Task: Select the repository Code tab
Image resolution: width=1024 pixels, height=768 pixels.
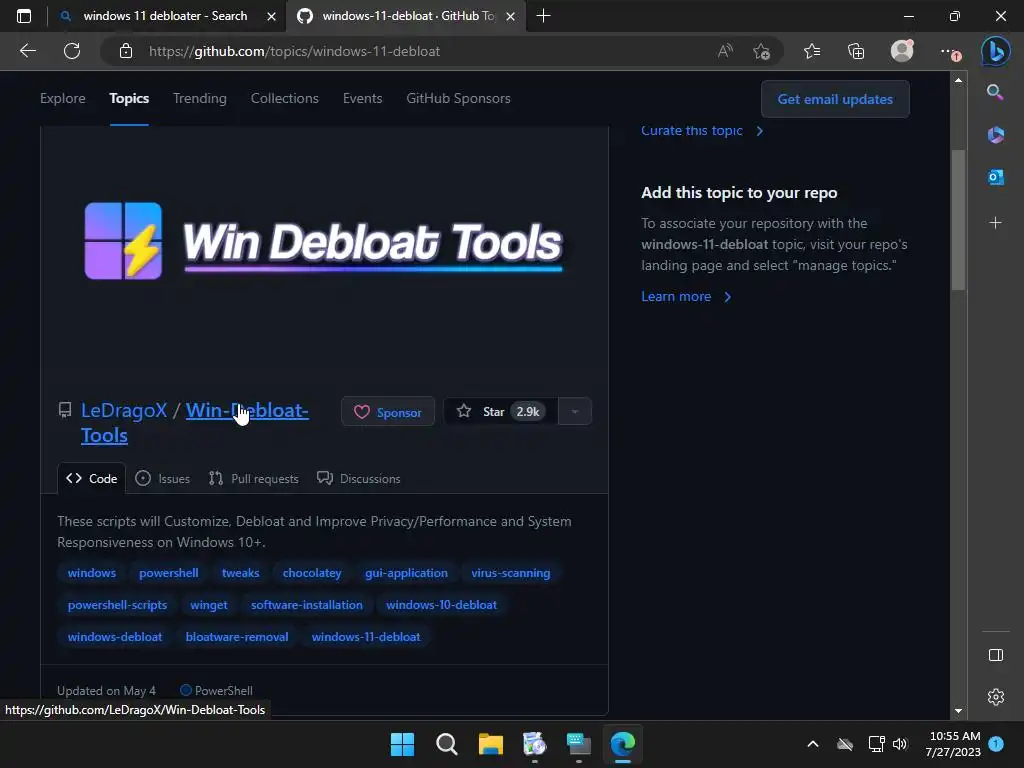Action: pyautogui.click(x=91, y=479)
